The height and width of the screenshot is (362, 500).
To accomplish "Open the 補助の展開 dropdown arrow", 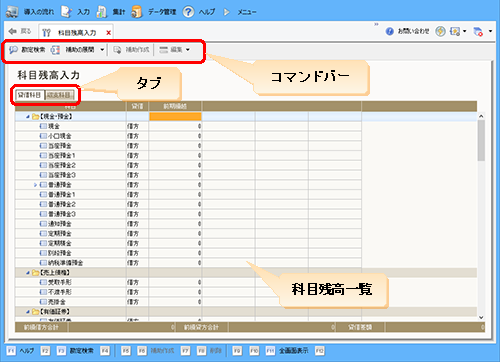I will click(x=102, y=50).
